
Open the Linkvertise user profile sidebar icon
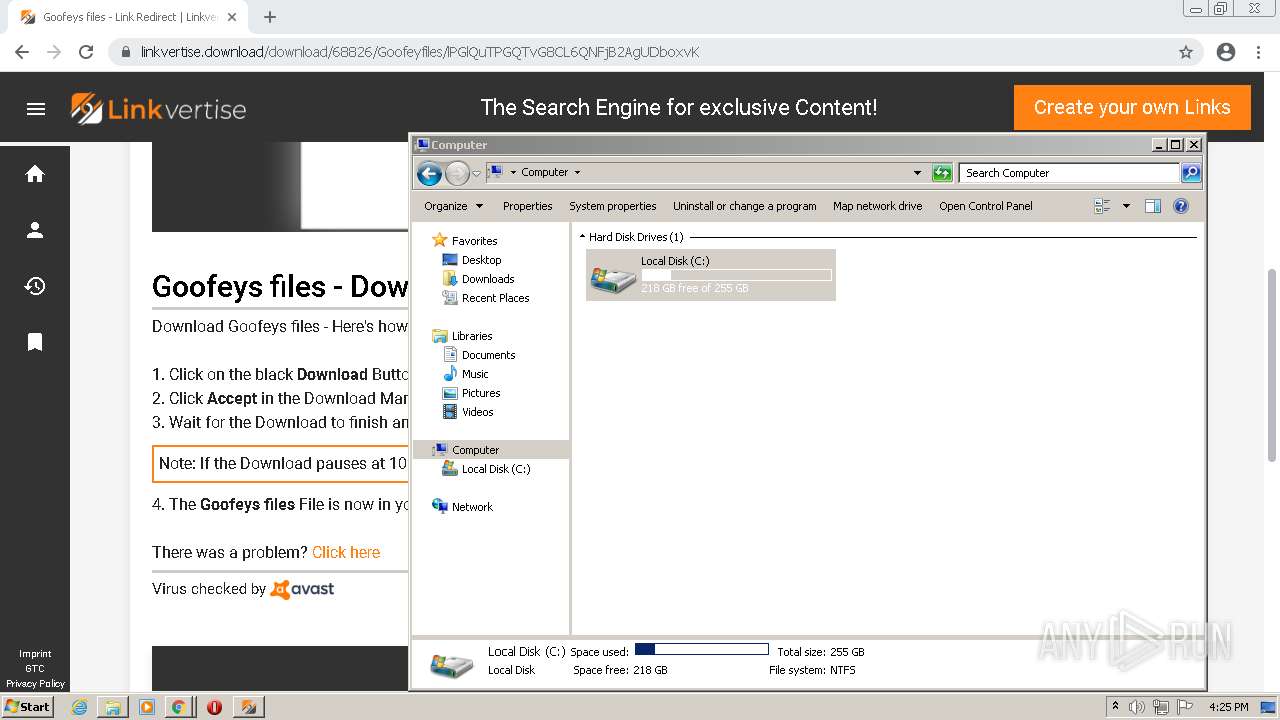[x=35, y=230]
